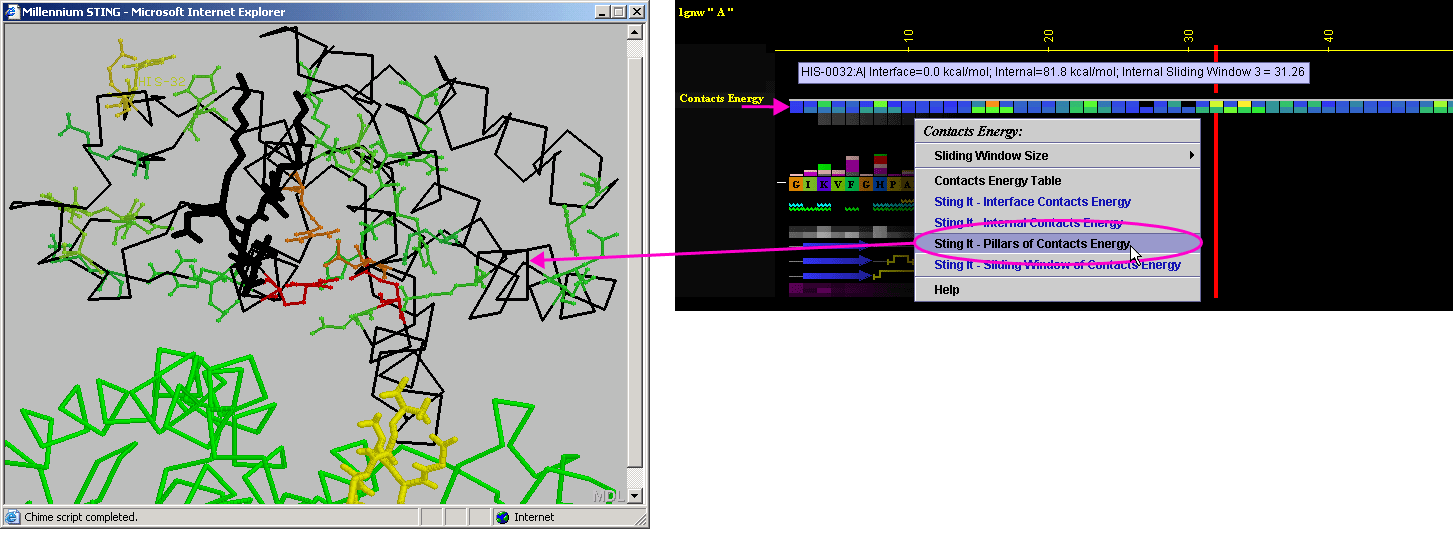Choose Sting It - Sliding Window of Contacts Energy
This screenshot has width=1453, height=539.
[x=1057, y=265]
